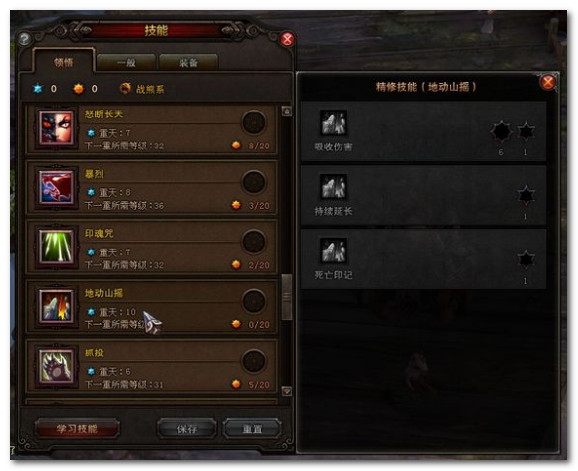Click the 学习技能 button
Screen dimensions: 578x471
77,429
